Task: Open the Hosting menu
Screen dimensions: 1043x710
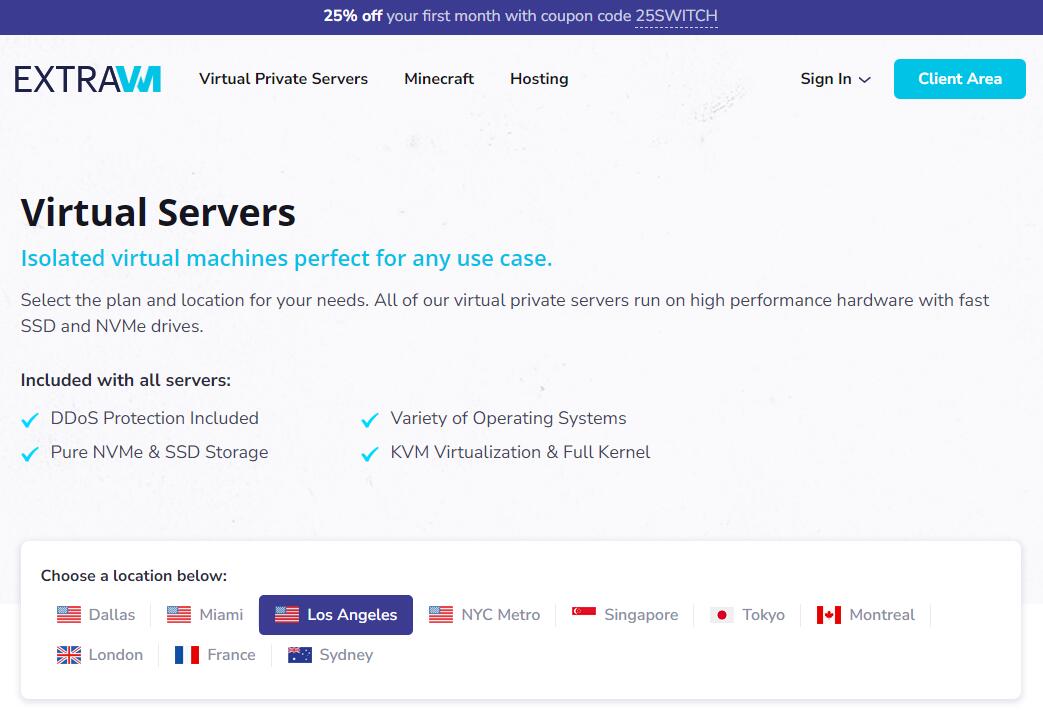Action: click(539, 79)
